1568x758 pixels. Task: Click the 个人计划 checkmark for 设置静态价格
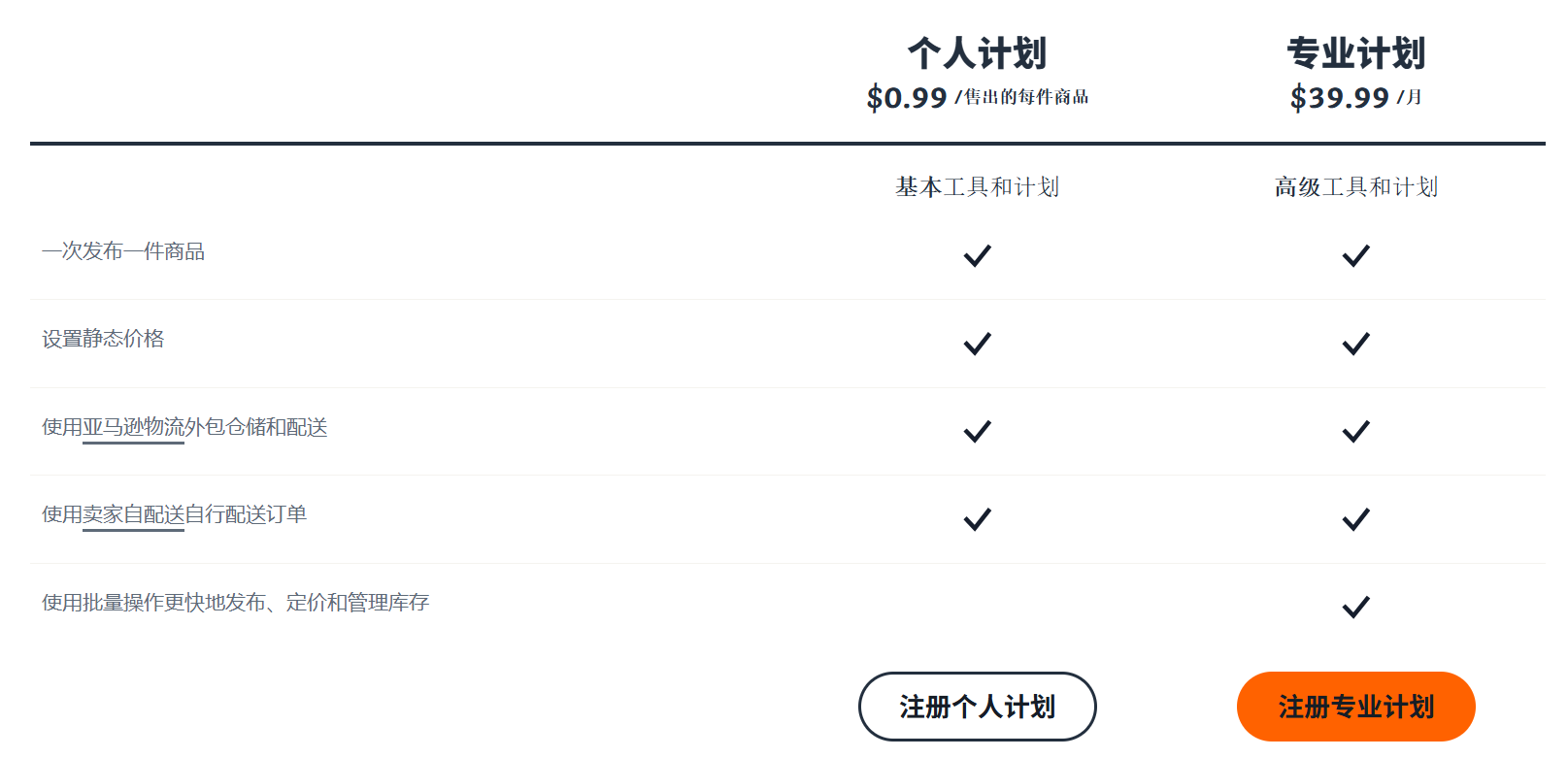pos(979,343)
